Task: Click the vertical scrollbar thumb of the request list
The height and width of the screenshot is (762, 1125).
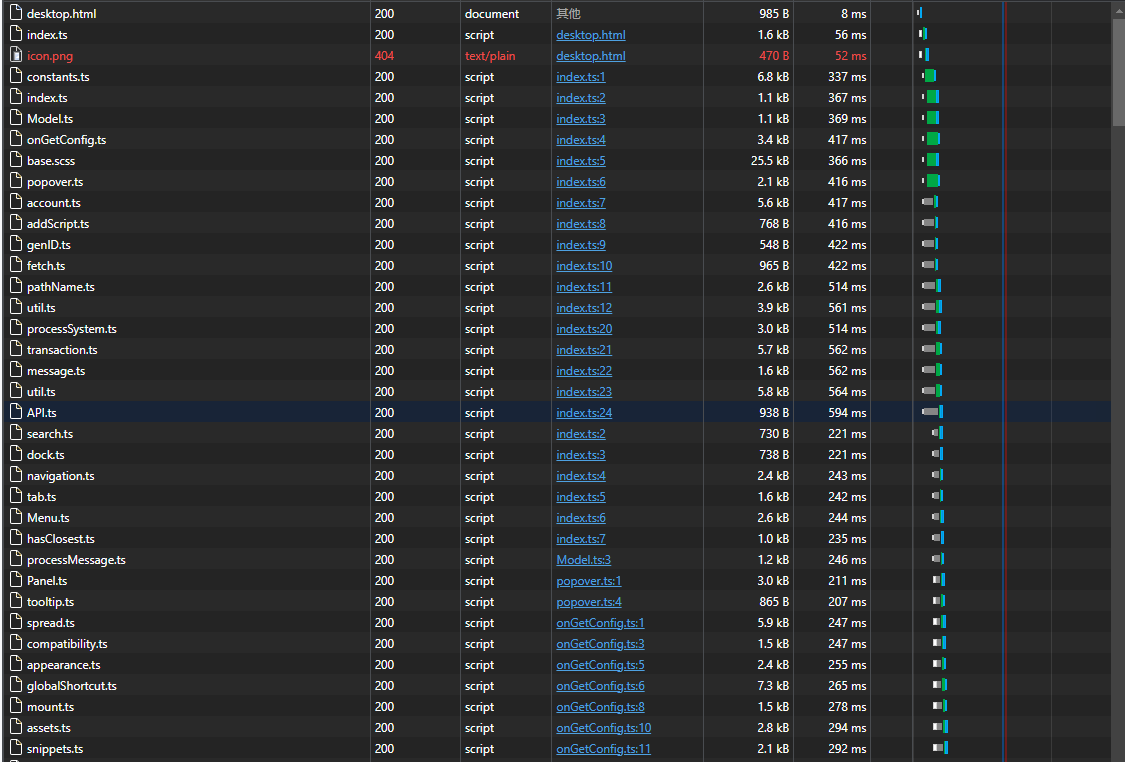Action: click(1117, 70)
